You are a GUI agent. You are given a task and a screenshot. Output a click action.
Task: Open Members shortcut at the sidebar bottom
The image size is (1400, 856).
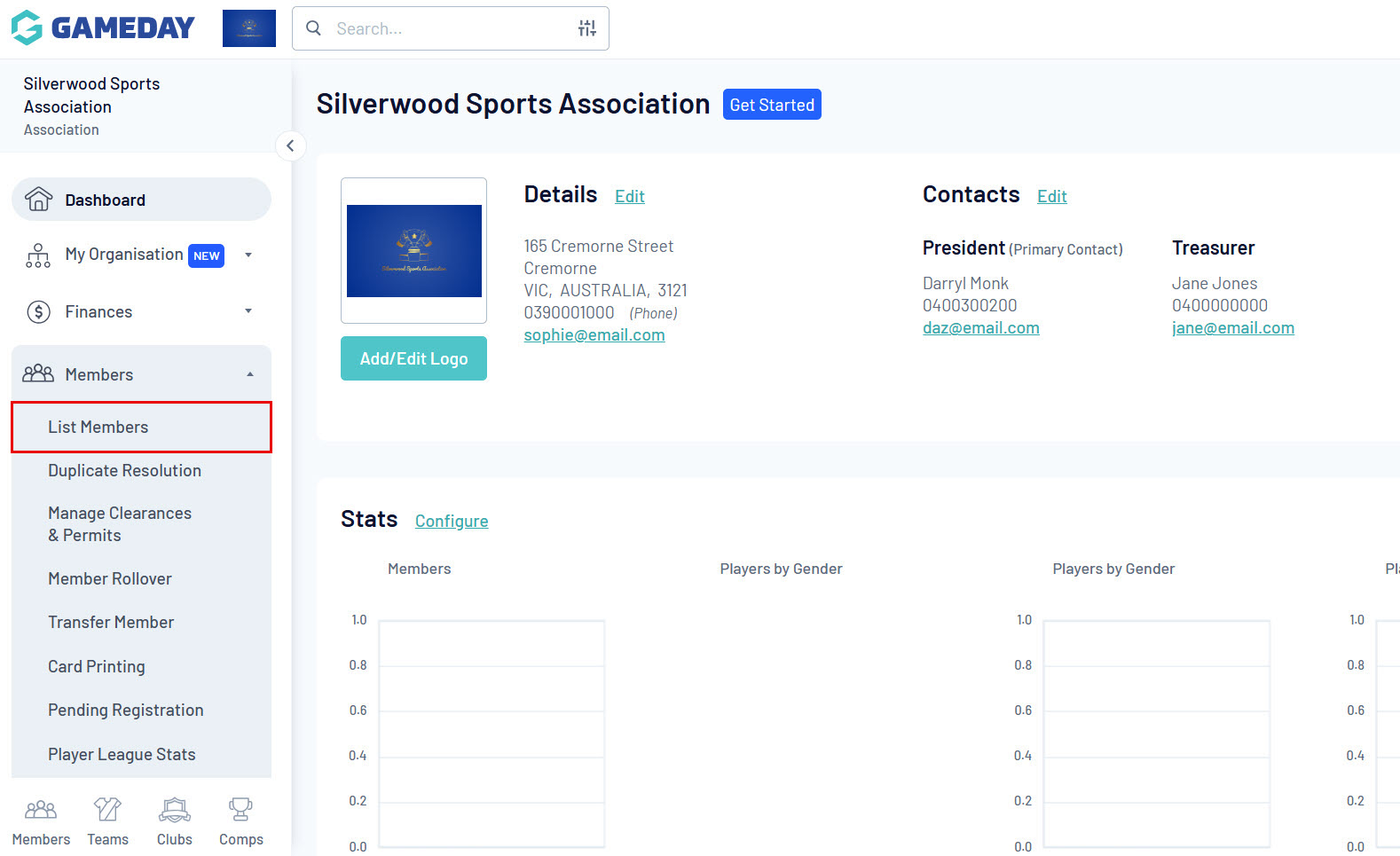coord(41,821)
